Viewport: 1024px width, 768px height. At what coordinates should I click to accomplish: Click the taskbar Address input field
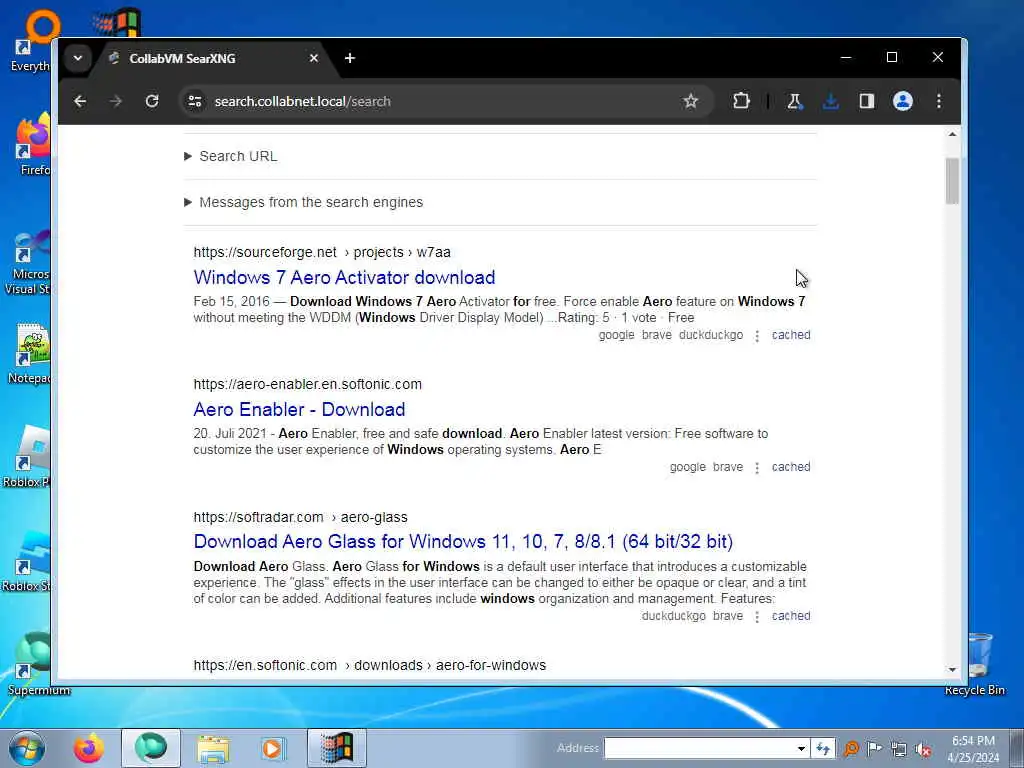(699, 748)
